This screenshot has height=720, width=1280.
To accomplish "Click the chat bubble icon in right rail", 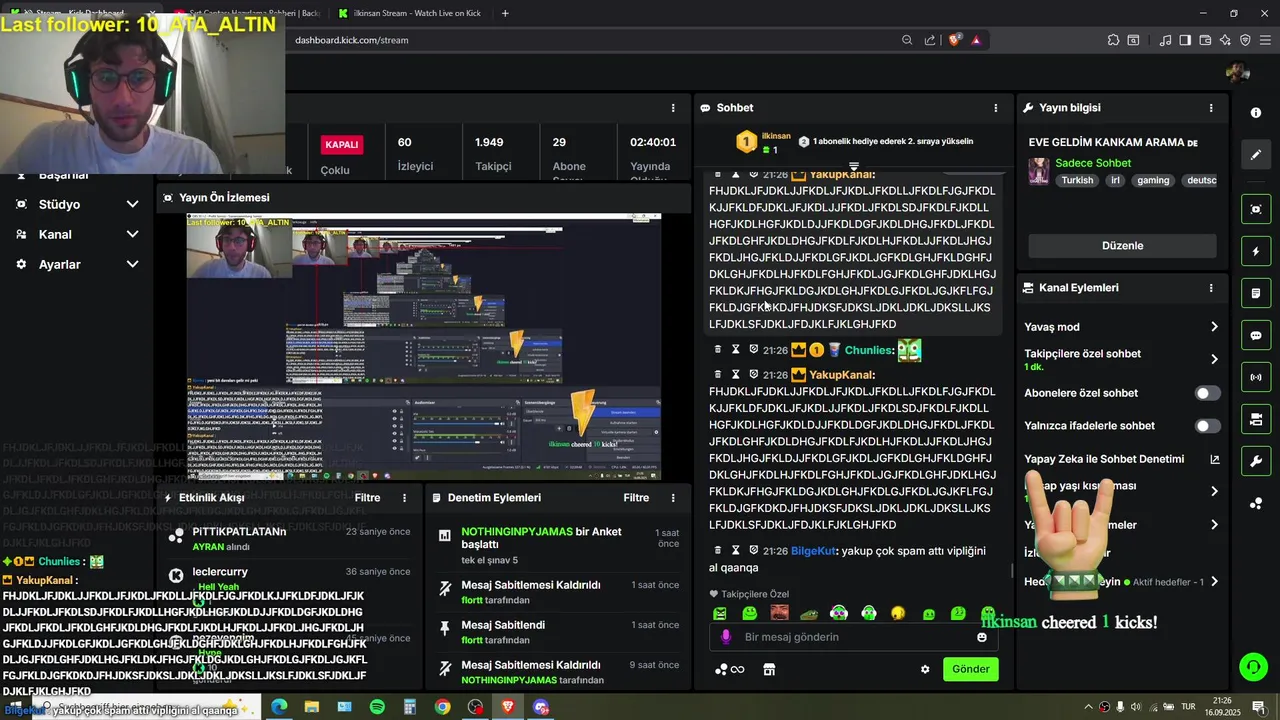I will click(1256, 335).
